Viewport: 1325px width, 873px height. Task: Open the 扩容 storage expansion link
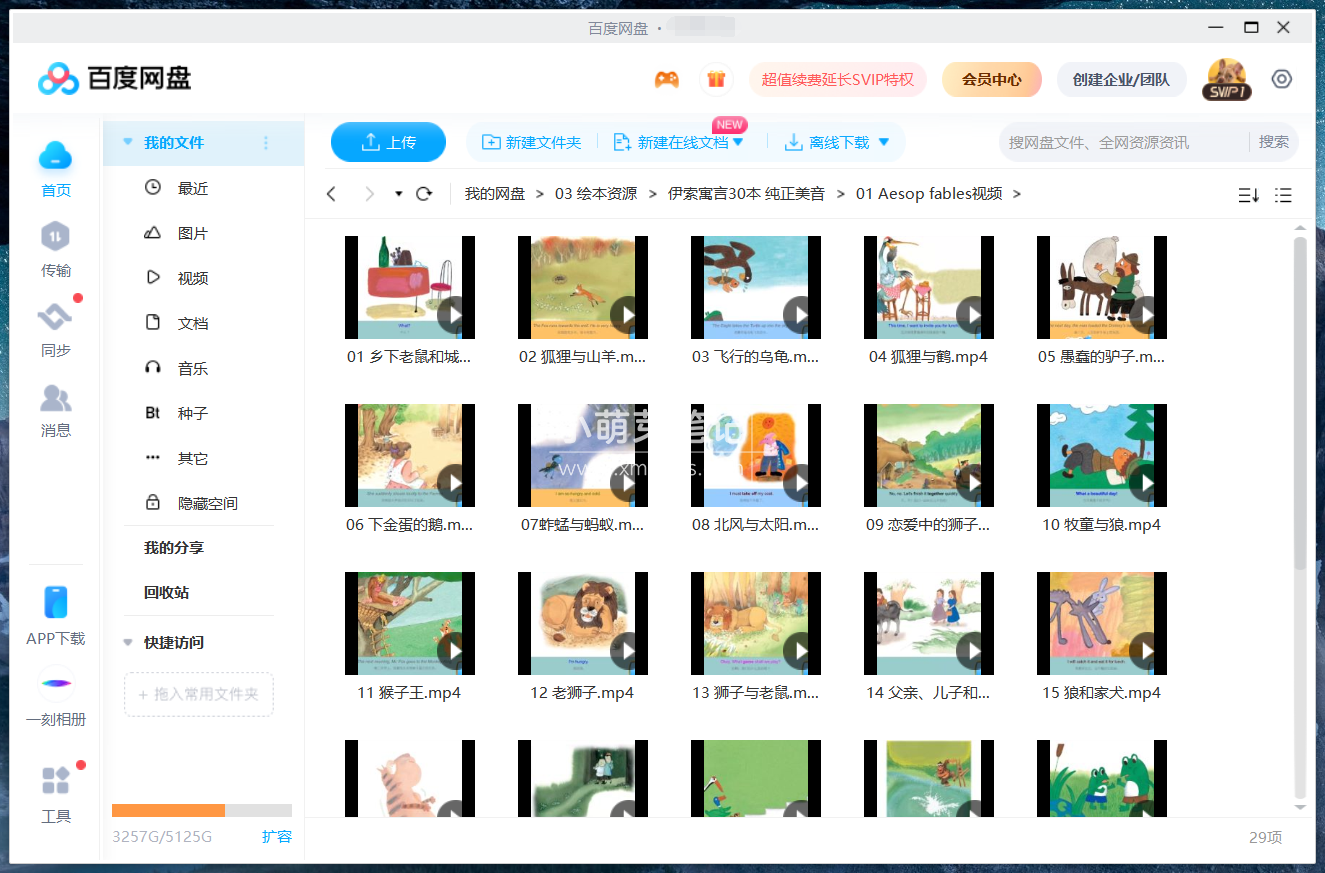tap(277, 837)
